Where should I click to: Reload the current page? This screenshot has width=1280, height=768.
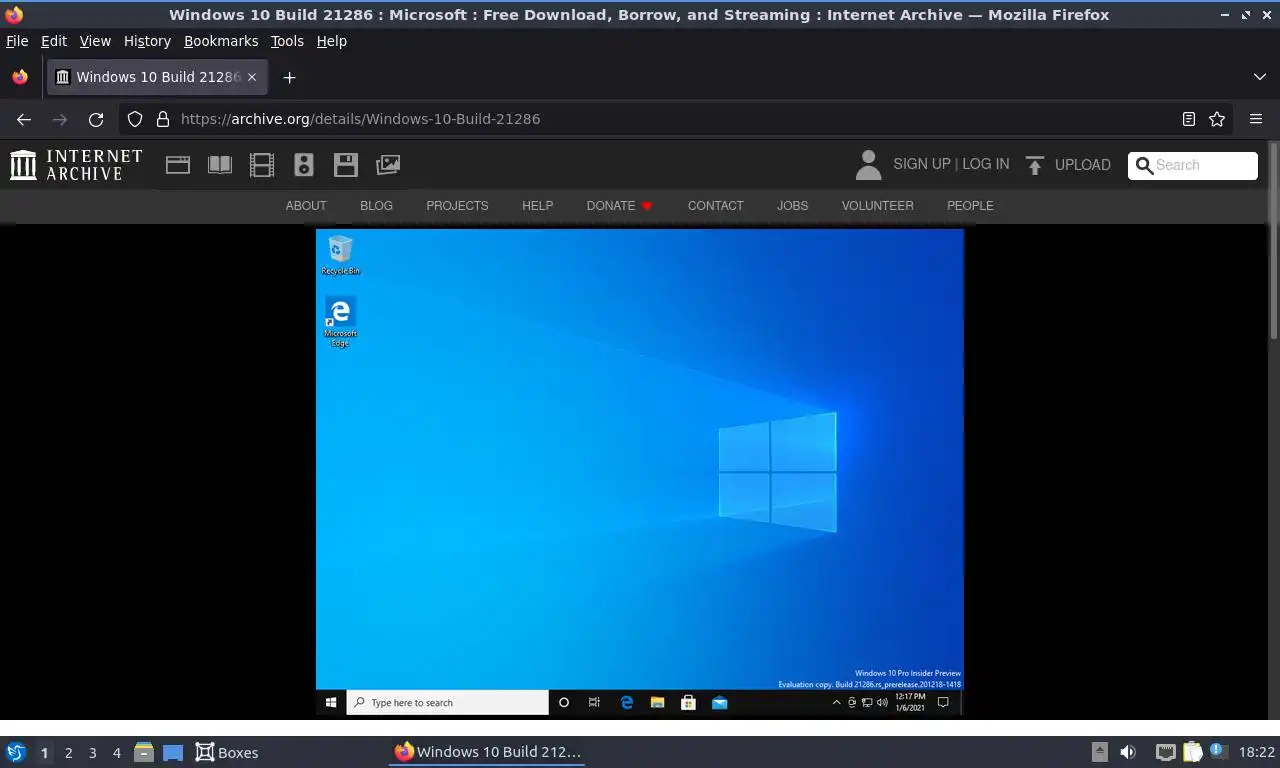[x=96, y=119]
